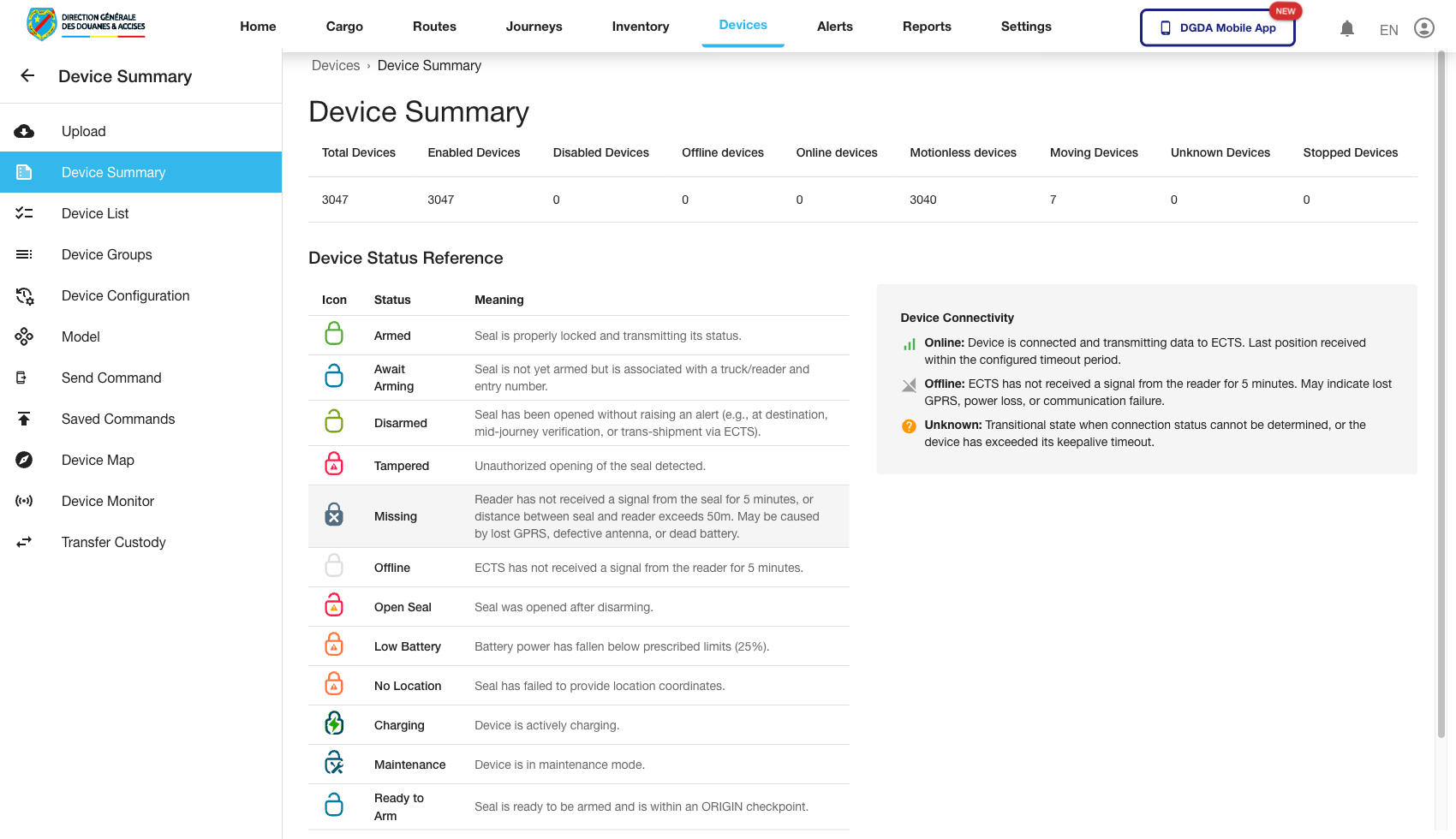The image size is (1456, 839).
Task: Click the DGDA Mobile App button
Action: pos(1217,27)
